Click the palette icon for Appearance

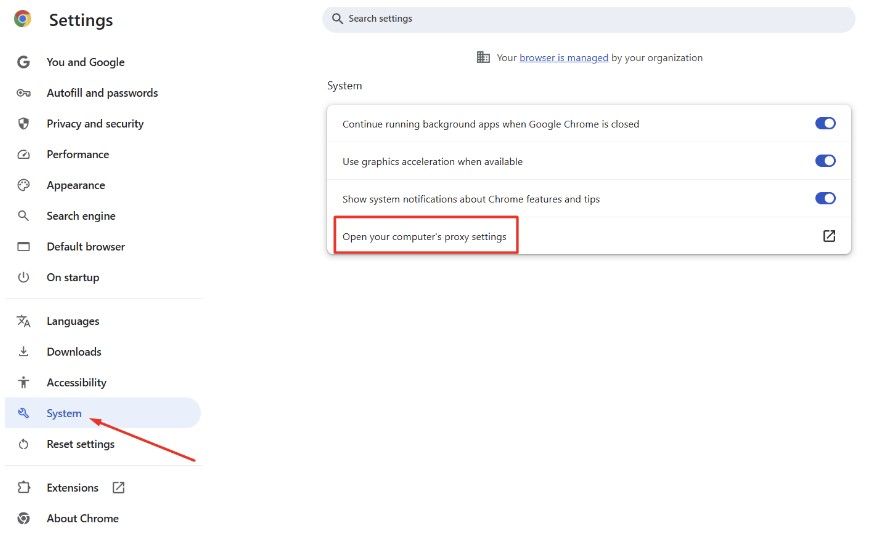tap(23, 185)
